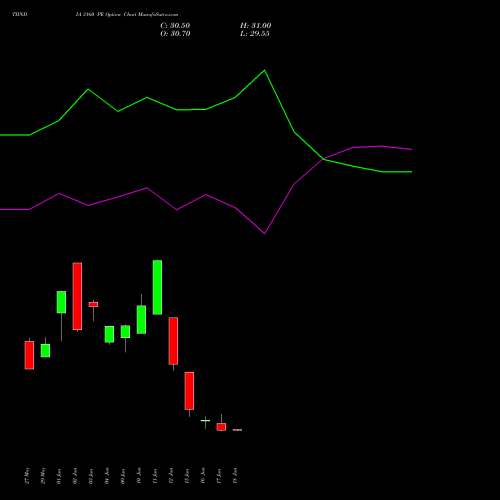This screenshot has width=500, height=500.
Task: Select the tall green candlestick above 11 Jun
Action: (x=157, y=287)
